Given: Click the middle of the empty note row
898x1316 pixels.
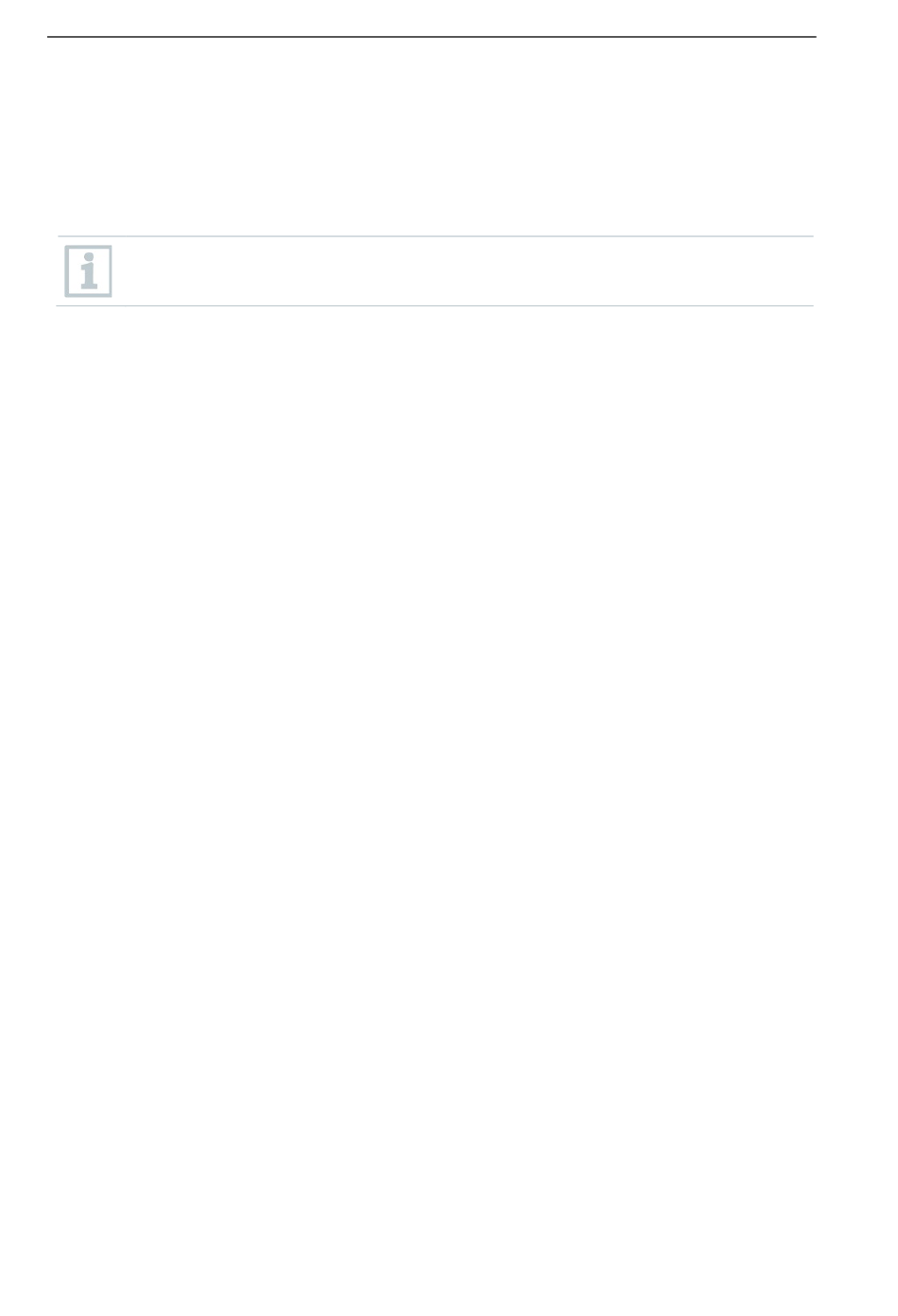Looking at the screenshot, I should pos(435,271).
